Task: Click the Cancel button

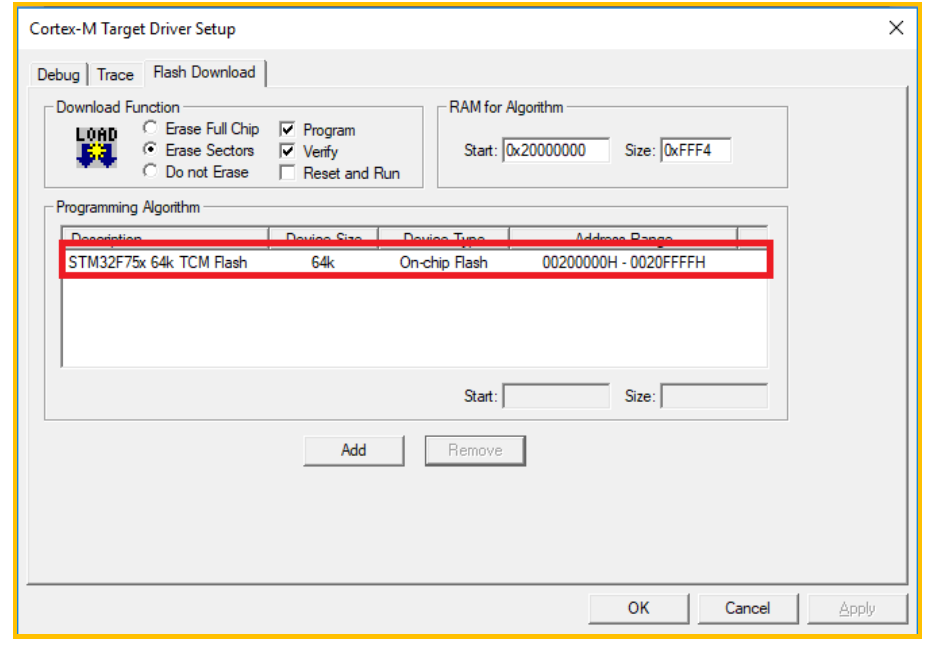Action: click(747, 608)
